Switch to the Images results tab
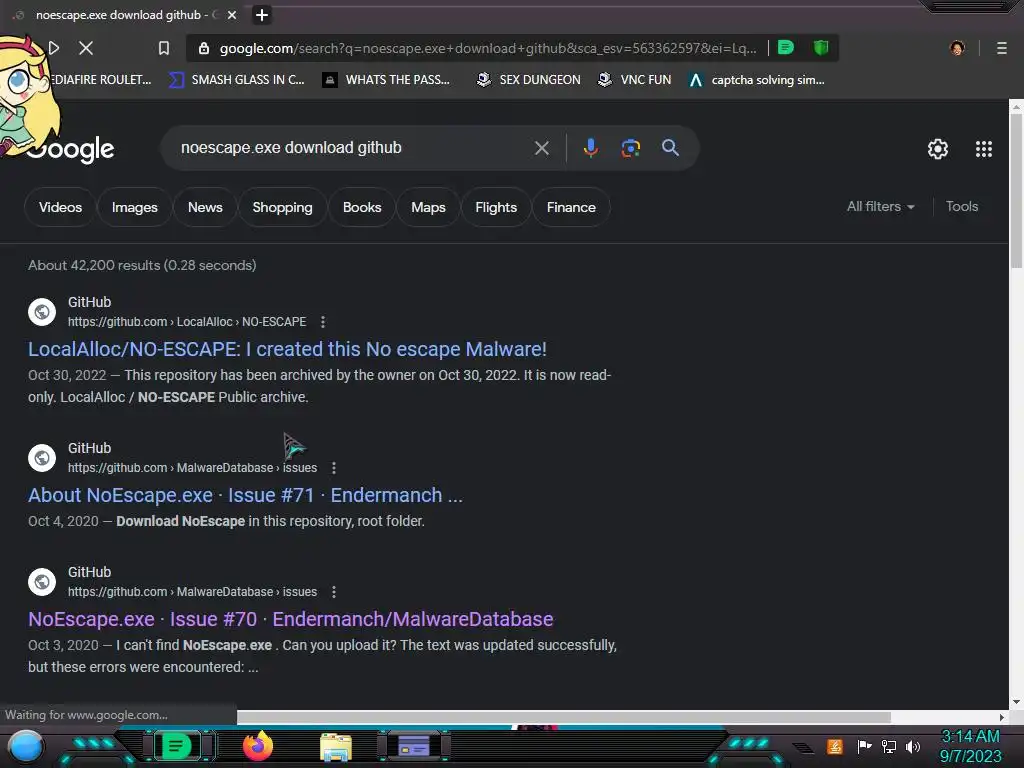 [135, 207]
